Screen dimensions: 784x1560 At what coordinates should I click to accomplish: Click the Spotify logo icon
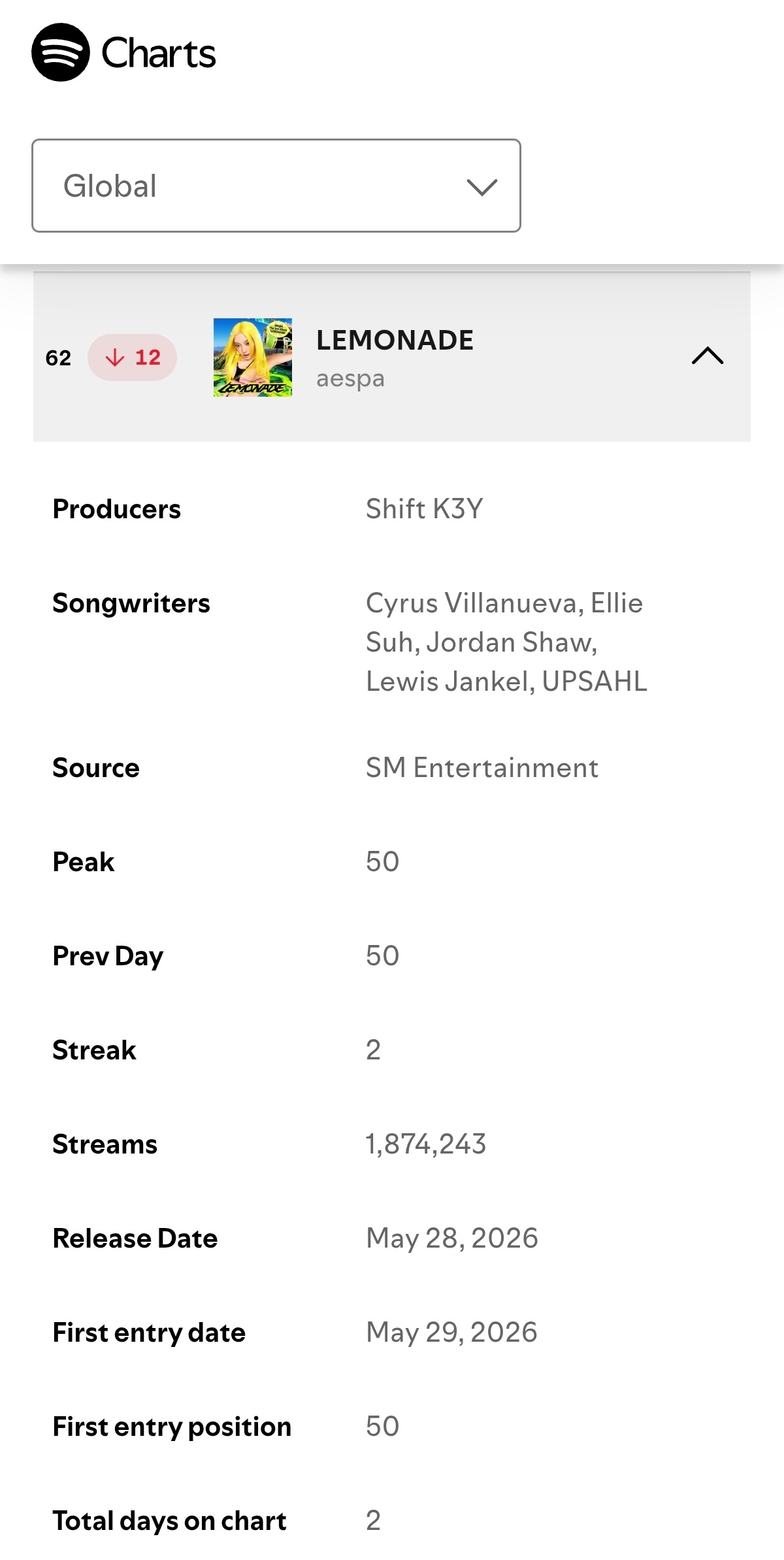click(61, 52)
